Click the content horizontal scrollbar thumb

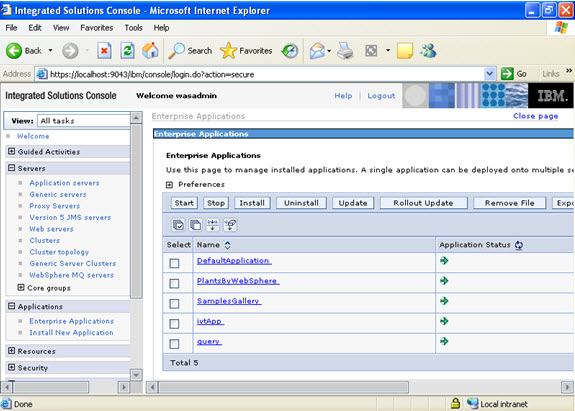point(283,387)
